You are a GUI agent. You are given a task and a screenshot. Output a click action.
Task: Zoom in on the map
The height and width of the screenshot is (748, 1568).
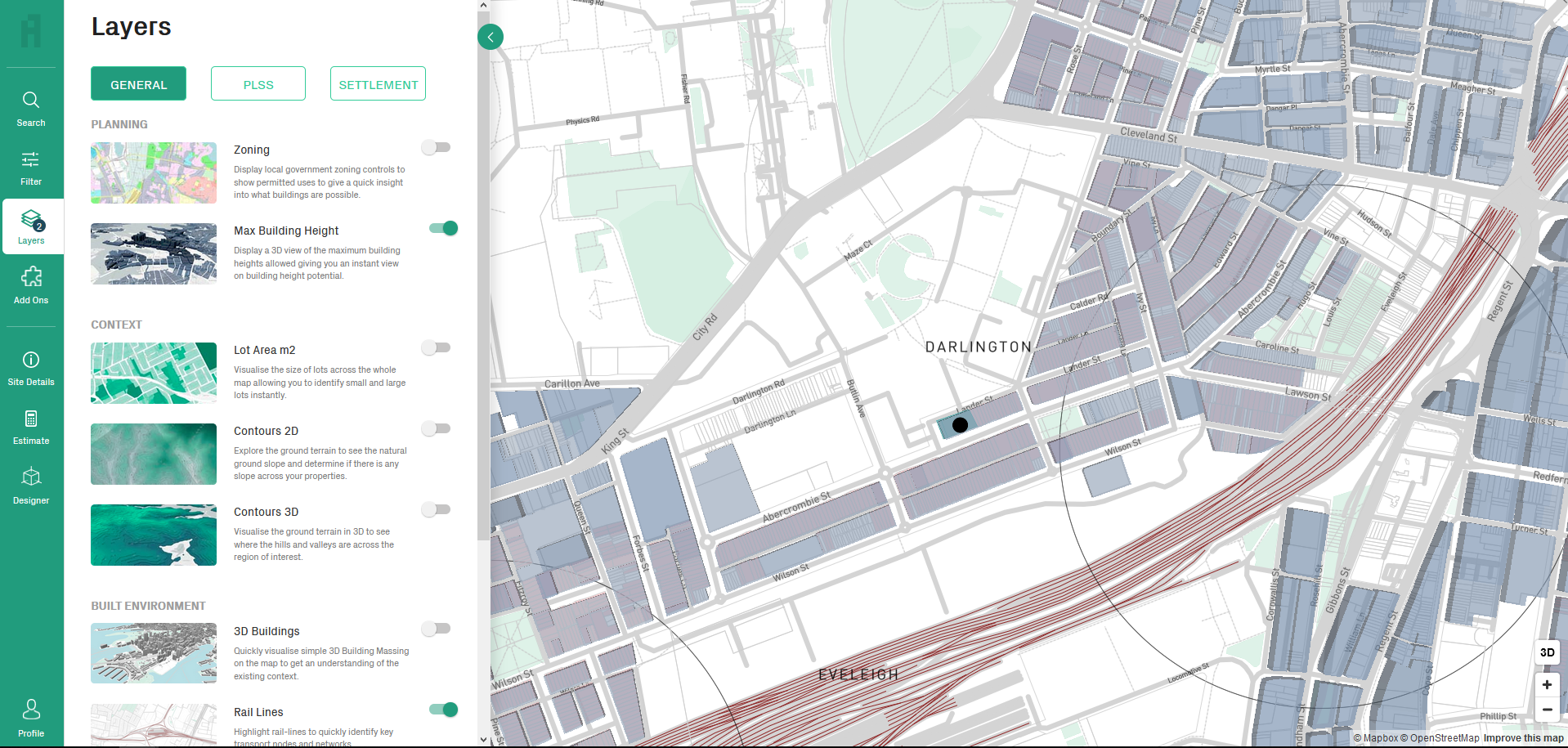1547,684
